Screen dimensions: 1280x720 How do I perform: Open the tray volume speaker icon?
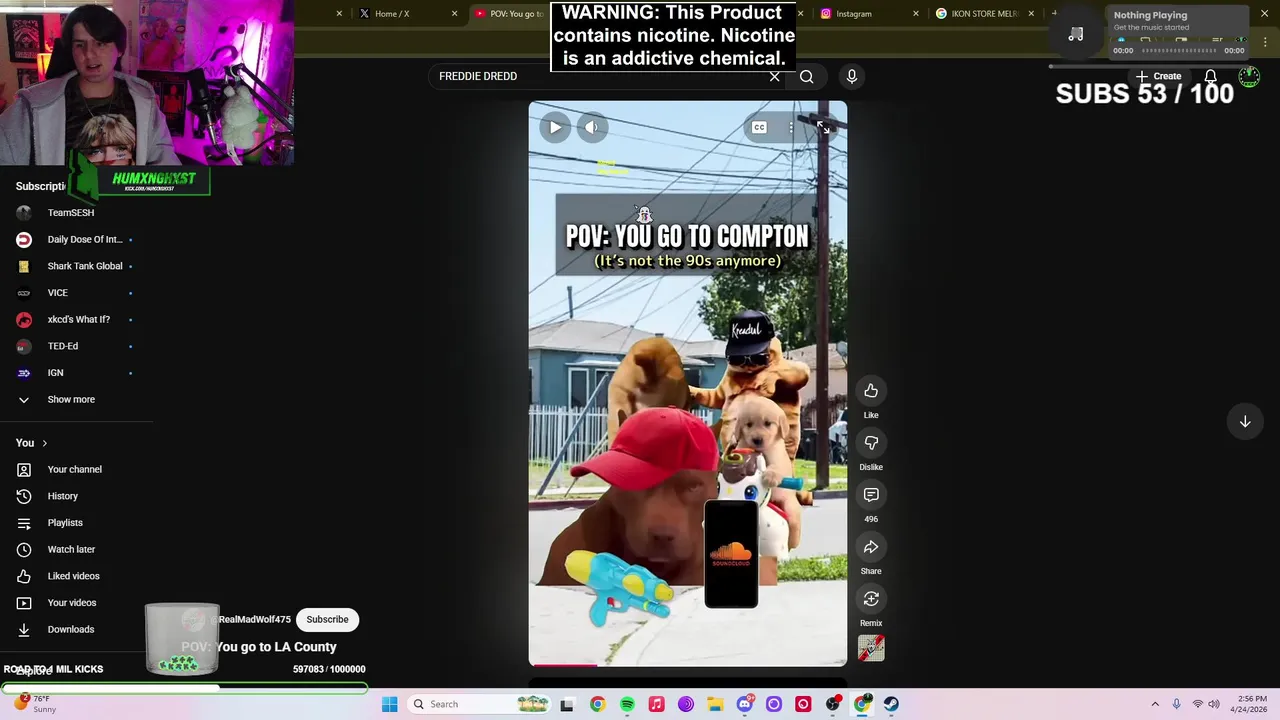[1214, 704]
